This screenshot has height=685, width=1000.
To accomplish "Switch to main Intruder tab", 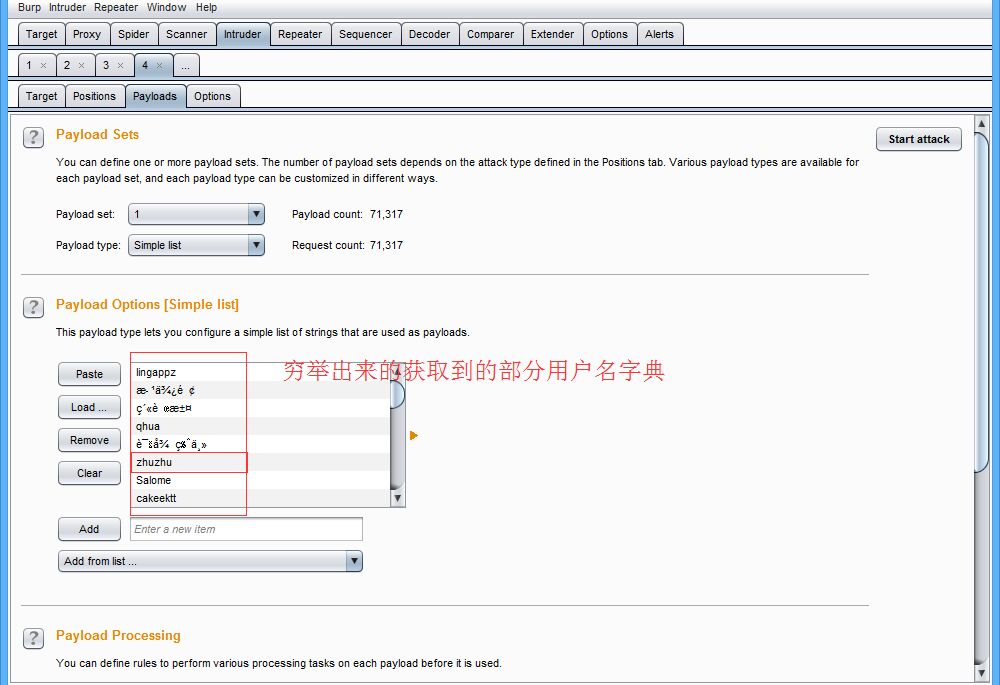I will (242, 34).
